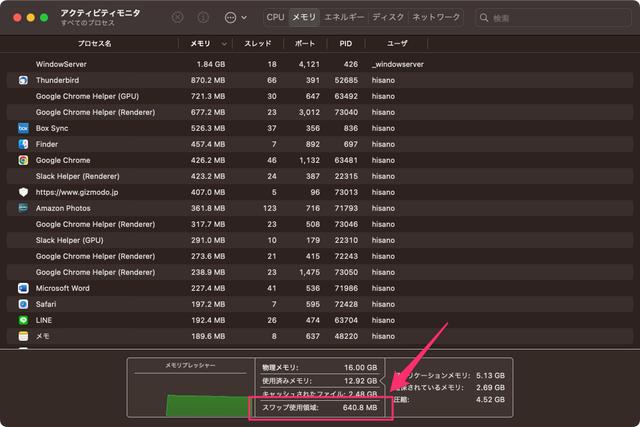Select the Safari compass icon
This screenshot has height=427, width=640.
click(x=23, y=304)
